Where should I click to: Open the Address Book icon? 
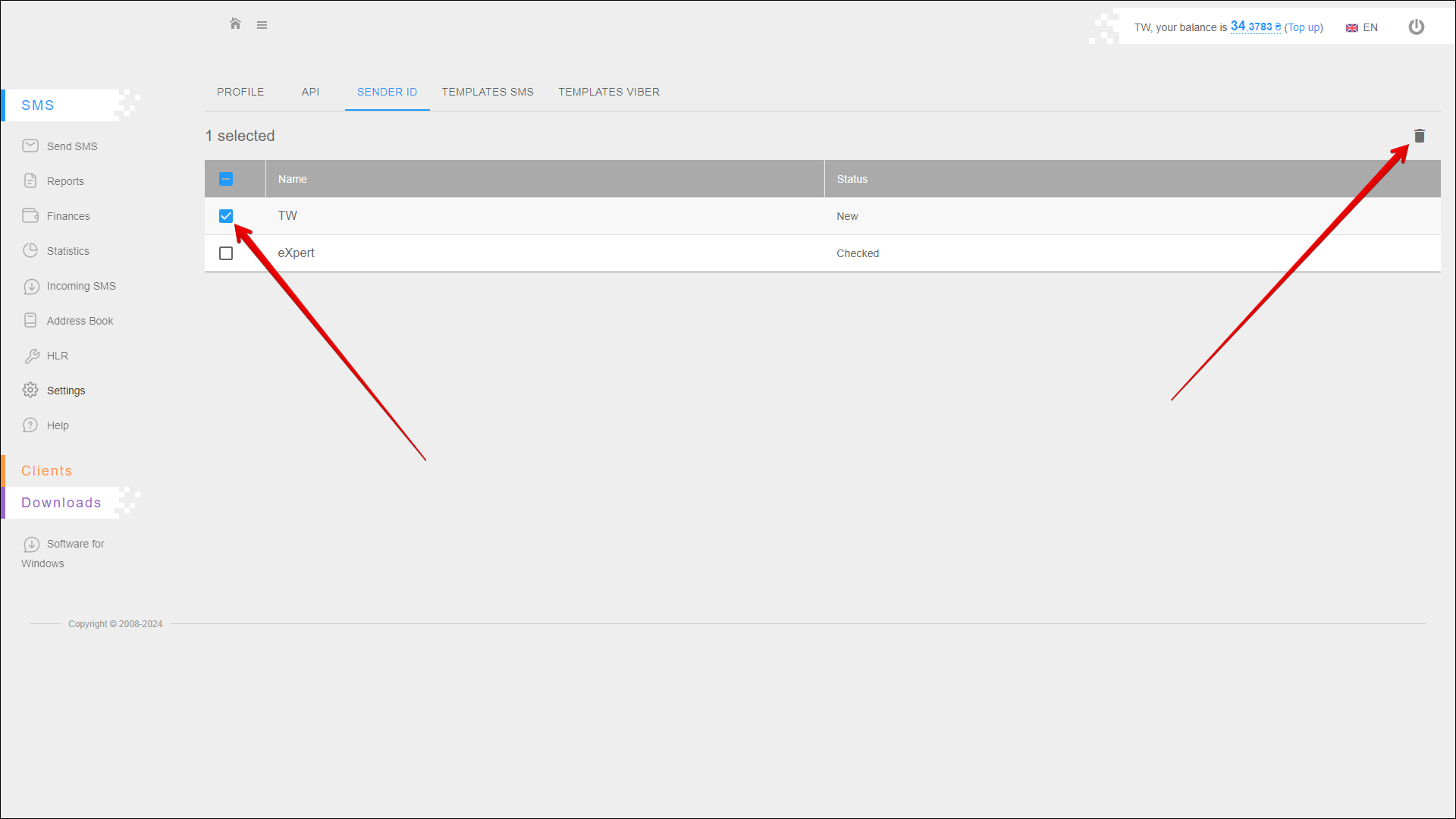(30, 320)
